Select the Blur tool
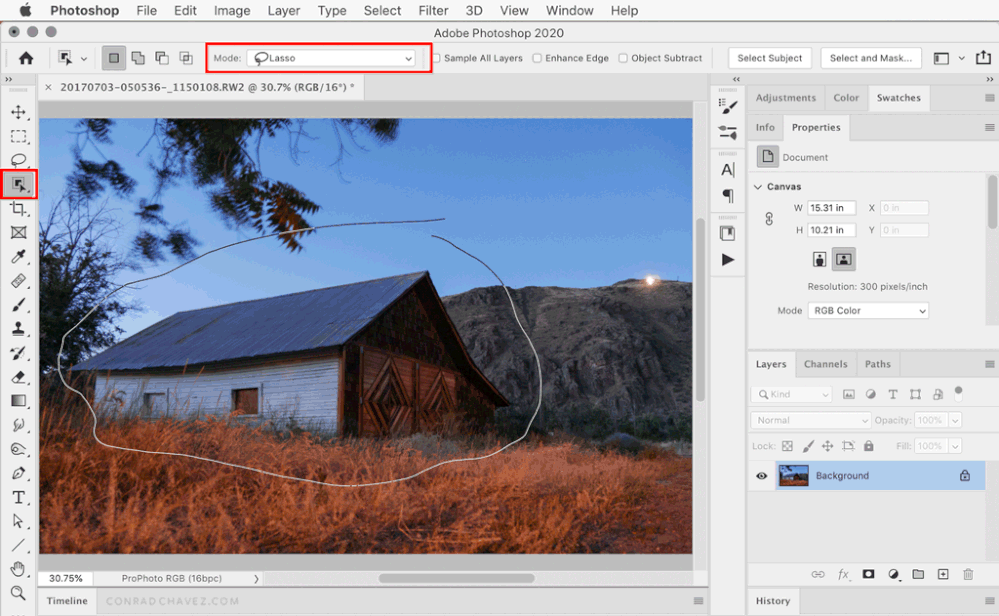This screenshot has width=999, height=616. pyautogui.click(x=18, y=425)
